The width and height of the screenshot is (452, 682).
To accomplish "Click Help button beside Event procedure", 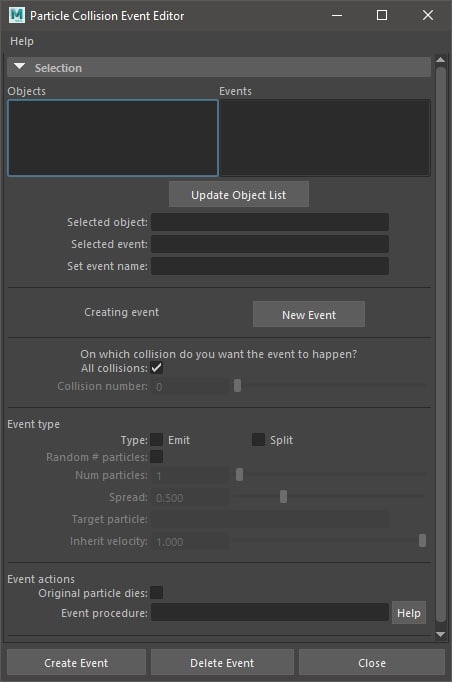I will [408, 612].
